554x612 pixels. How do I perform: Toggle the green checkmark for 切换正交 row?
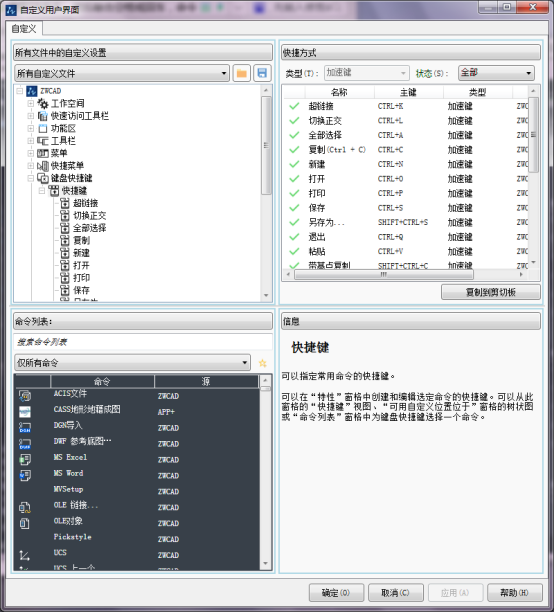[x=294, y=121]
